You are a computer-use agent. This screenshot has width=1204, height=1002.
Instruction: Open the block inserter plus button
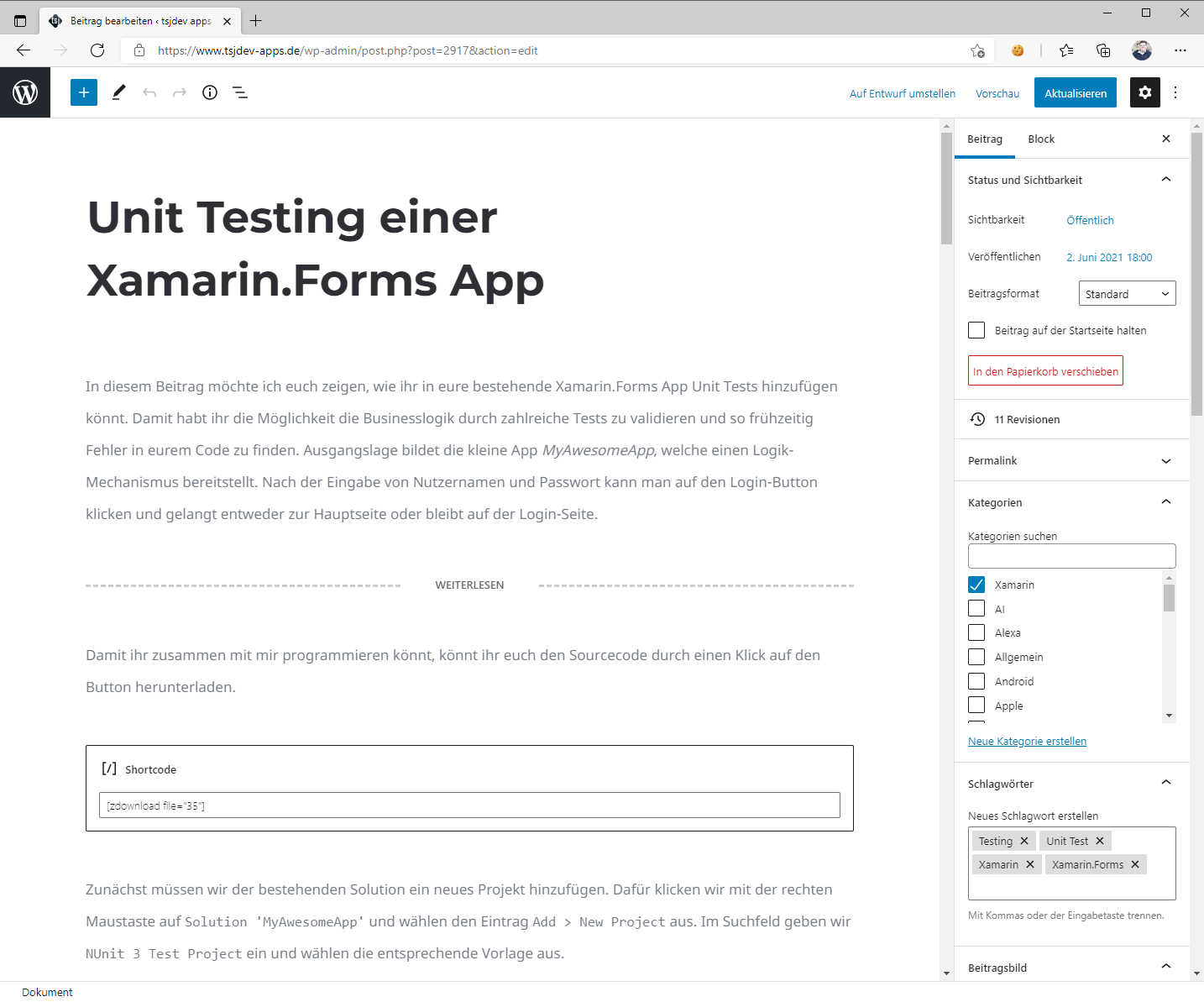[x=84, y=92]
